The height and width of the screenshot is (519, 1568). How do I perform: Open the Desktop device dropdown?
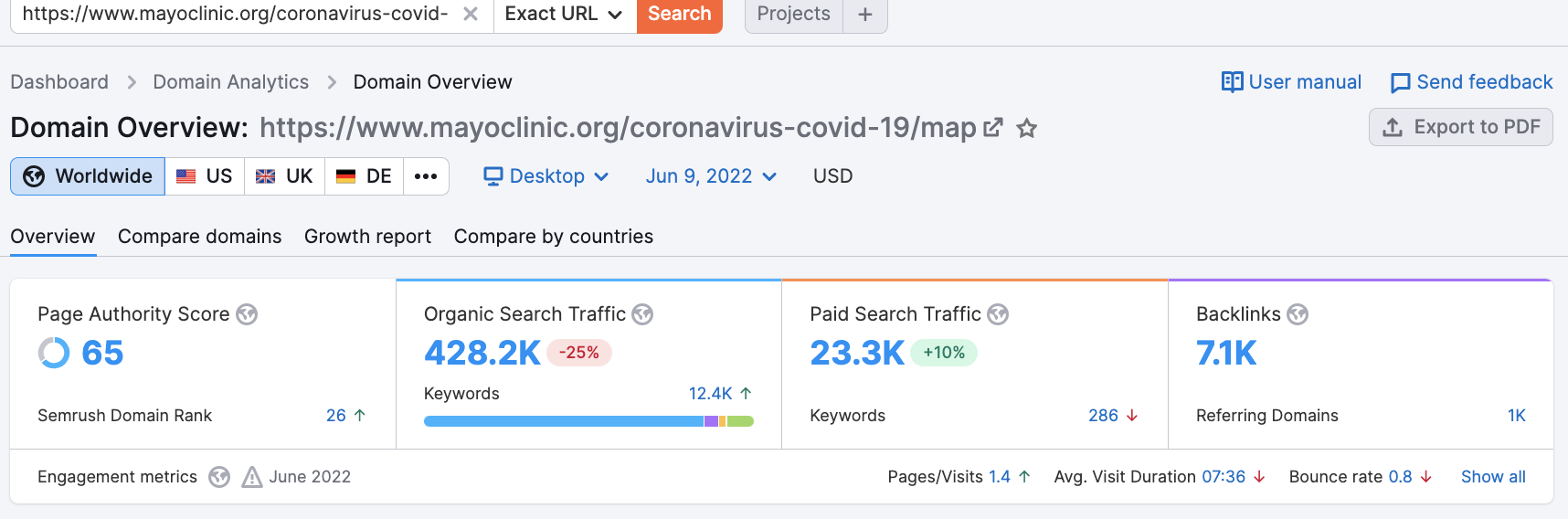546,176
